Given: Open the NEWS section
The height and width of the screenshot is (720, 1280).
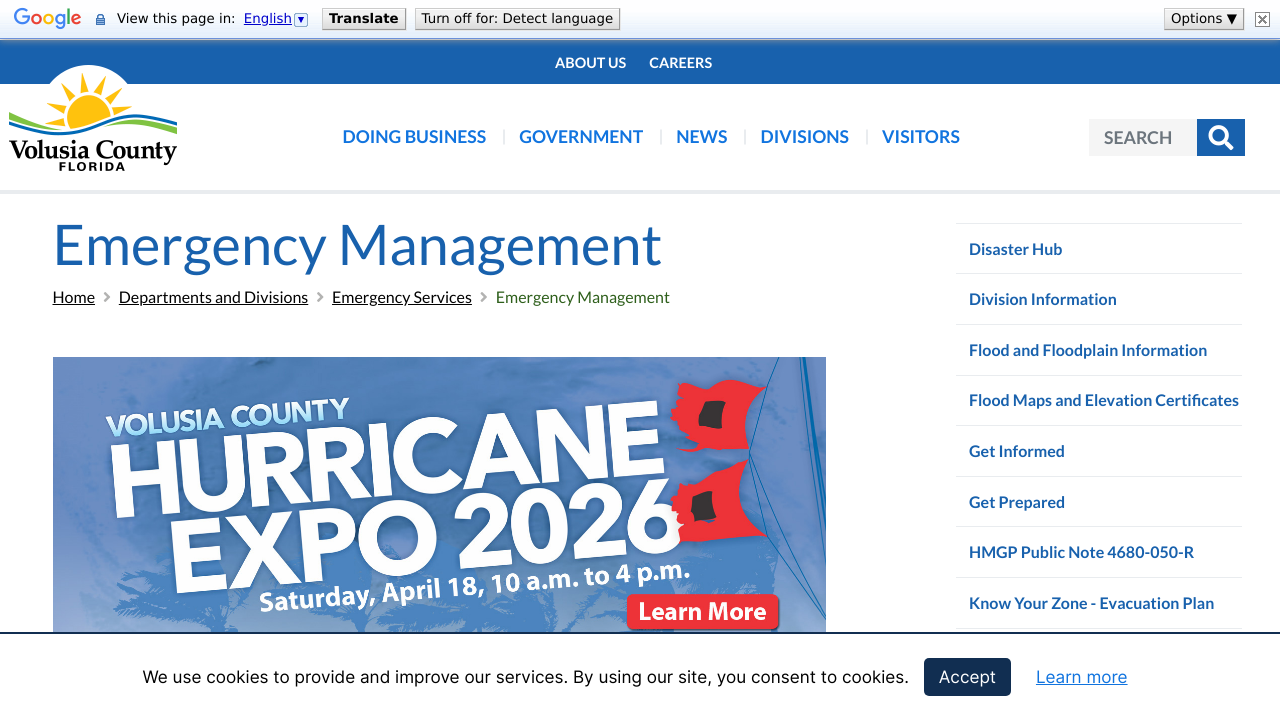Looking at the screenshot, I should pyautogui.click(x=701, y=136).
